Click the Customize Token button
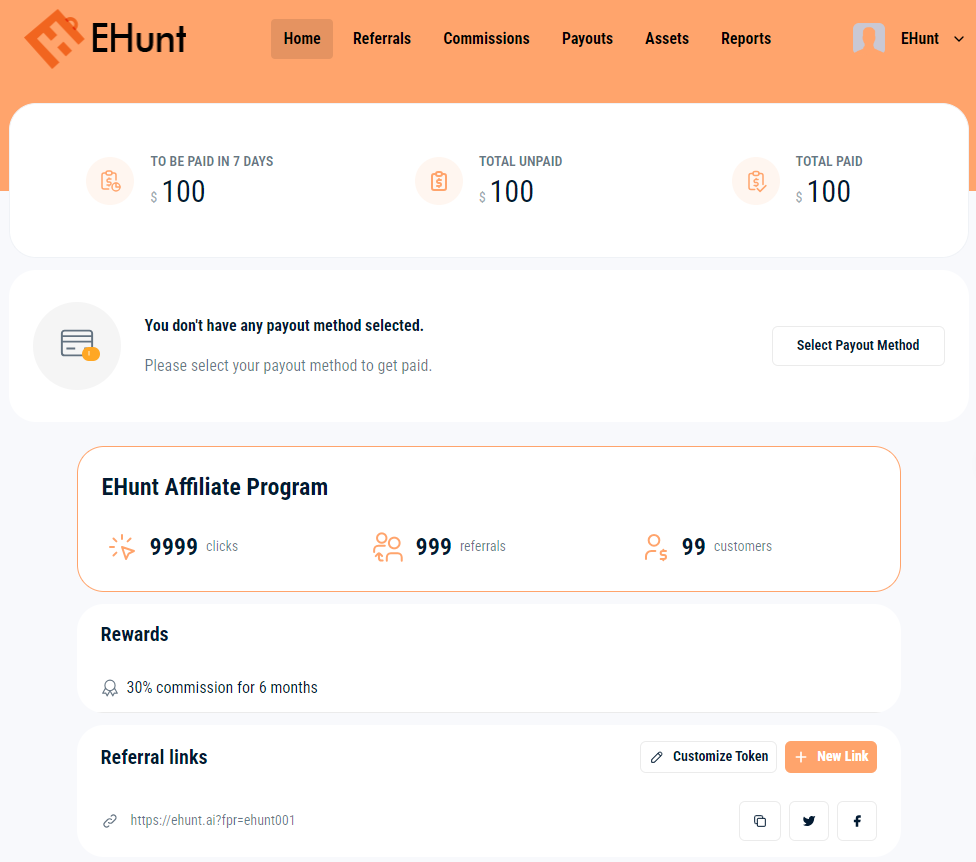This screenshot has width=976, height=862. (708, 757)
